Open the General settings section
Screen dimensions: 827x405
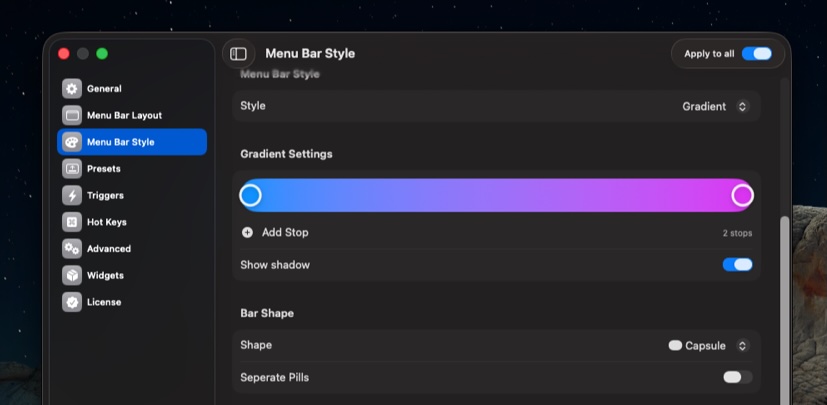[132, 89]
